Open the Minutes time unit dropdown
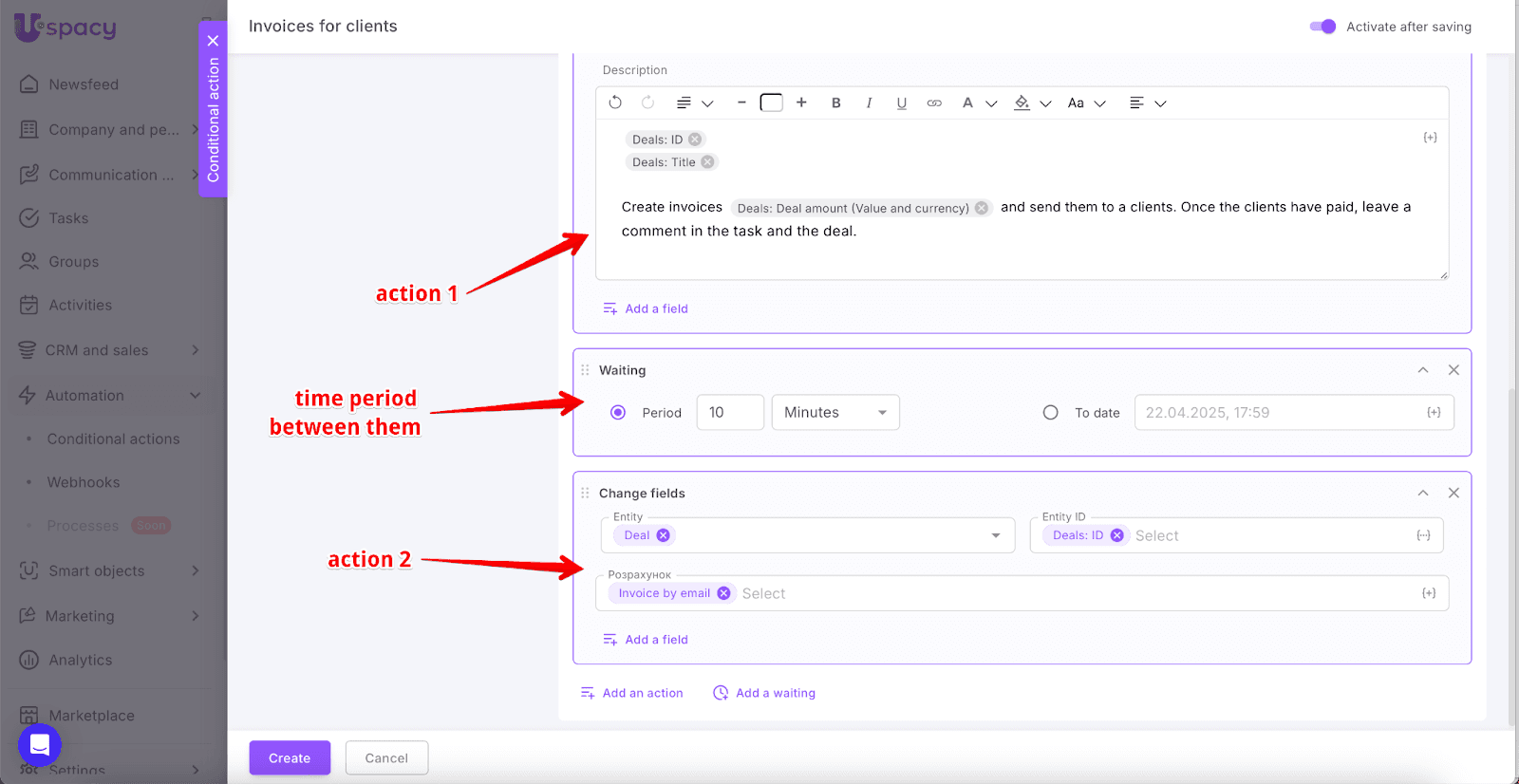Screen dimensions: 1519x784 pyautogui.click(x=835, y=413)
